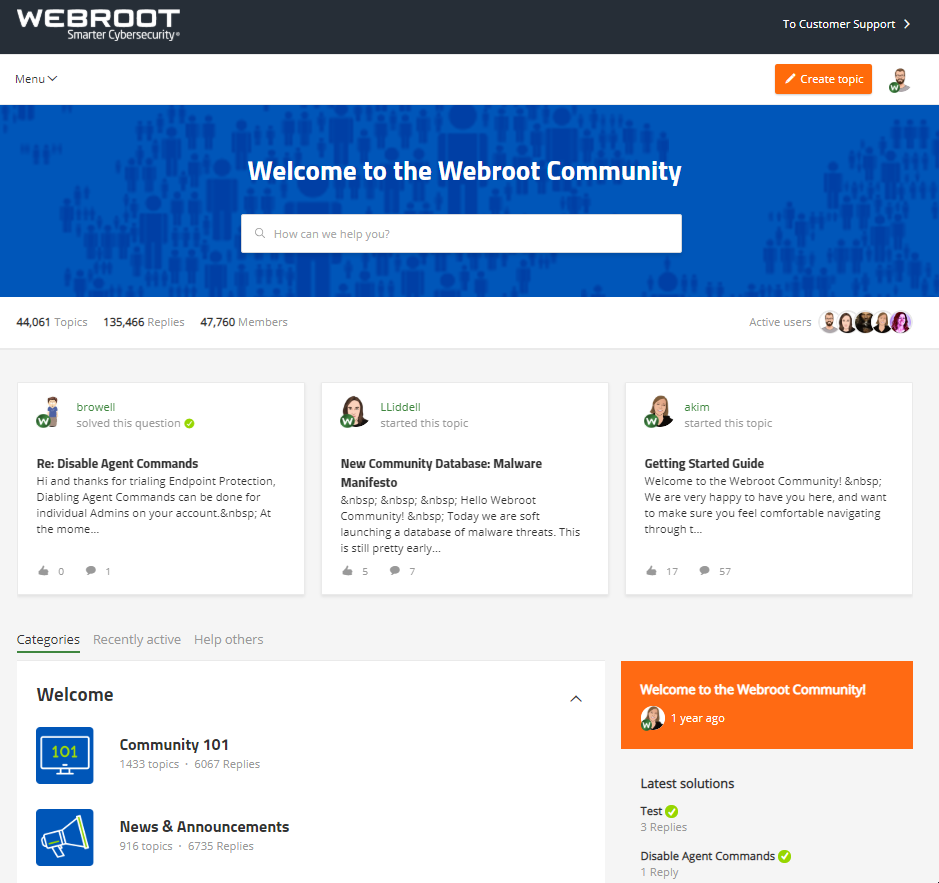939x883 pixels.
Task: Click the comment icon on the Malware Manifesto card
Action: click(395, 570)
